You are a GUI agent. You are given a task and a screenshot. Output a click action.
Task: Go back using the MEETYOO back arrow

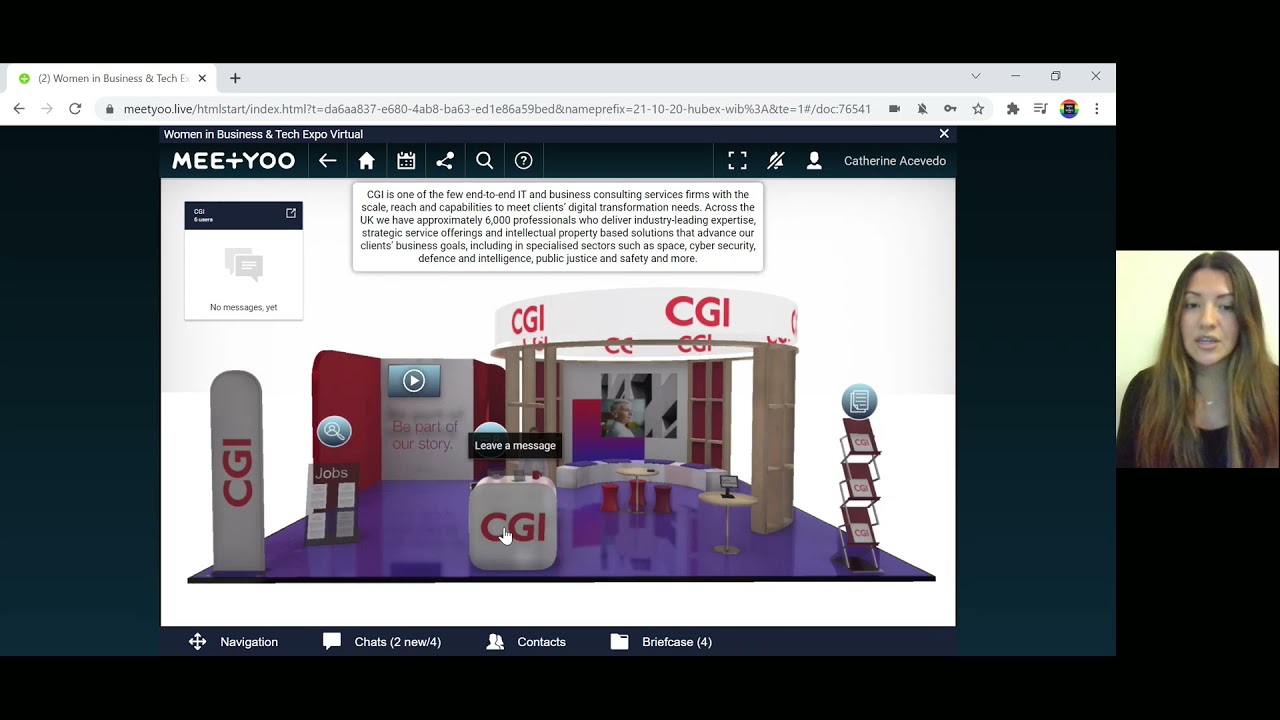(x=327, y=161)
